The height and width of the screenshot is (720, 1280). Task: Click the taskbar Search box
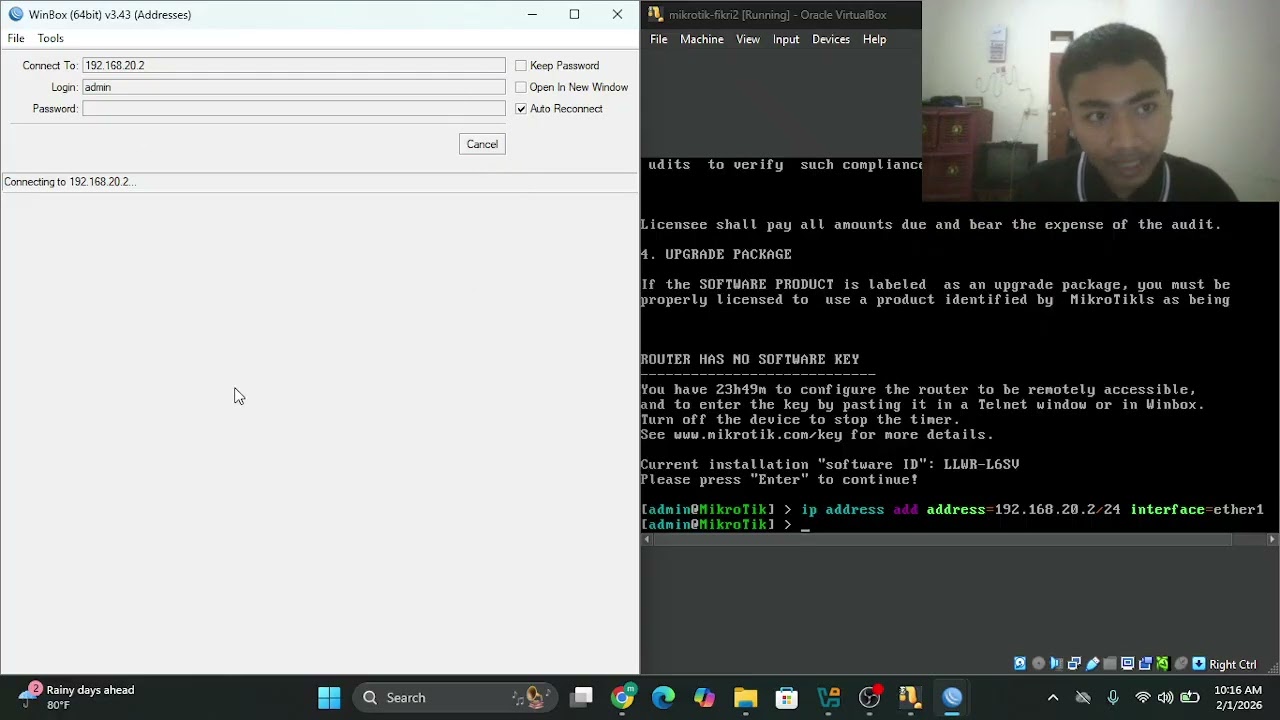pyautogui.click(x=454, y=697)
